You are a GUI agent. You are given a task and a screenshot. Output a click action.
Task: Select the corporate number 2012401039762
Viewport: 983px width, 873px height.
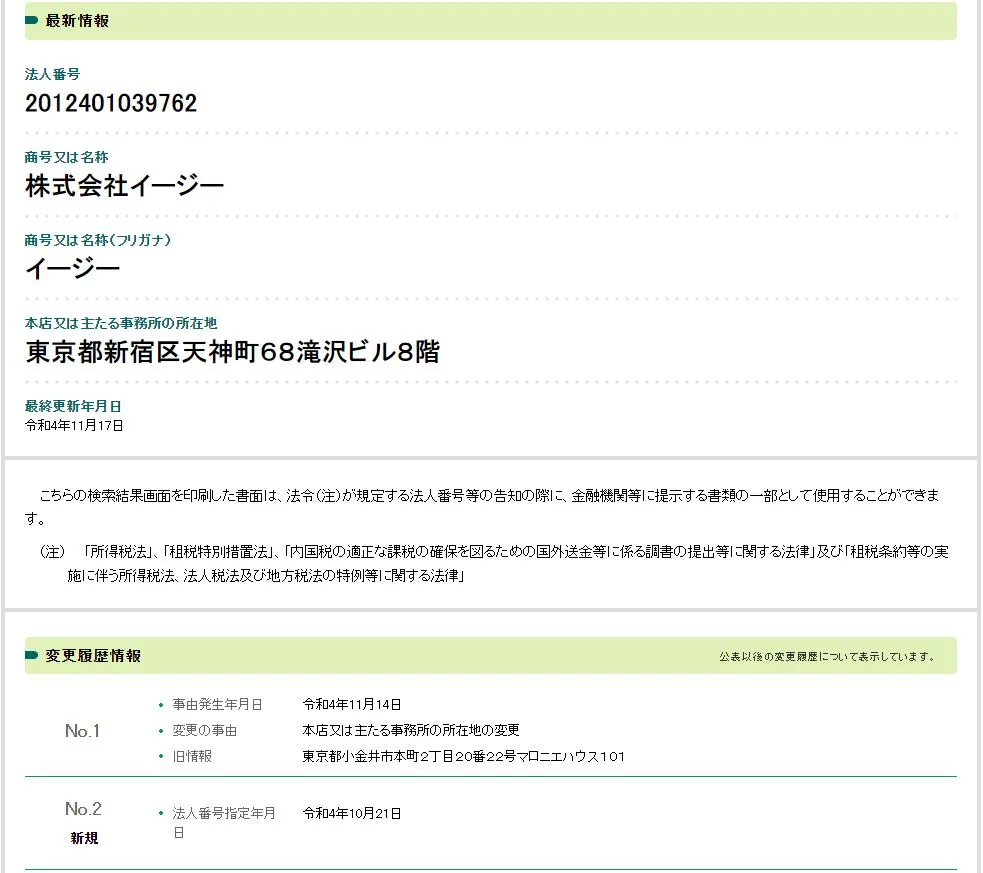tap(111, 103)
